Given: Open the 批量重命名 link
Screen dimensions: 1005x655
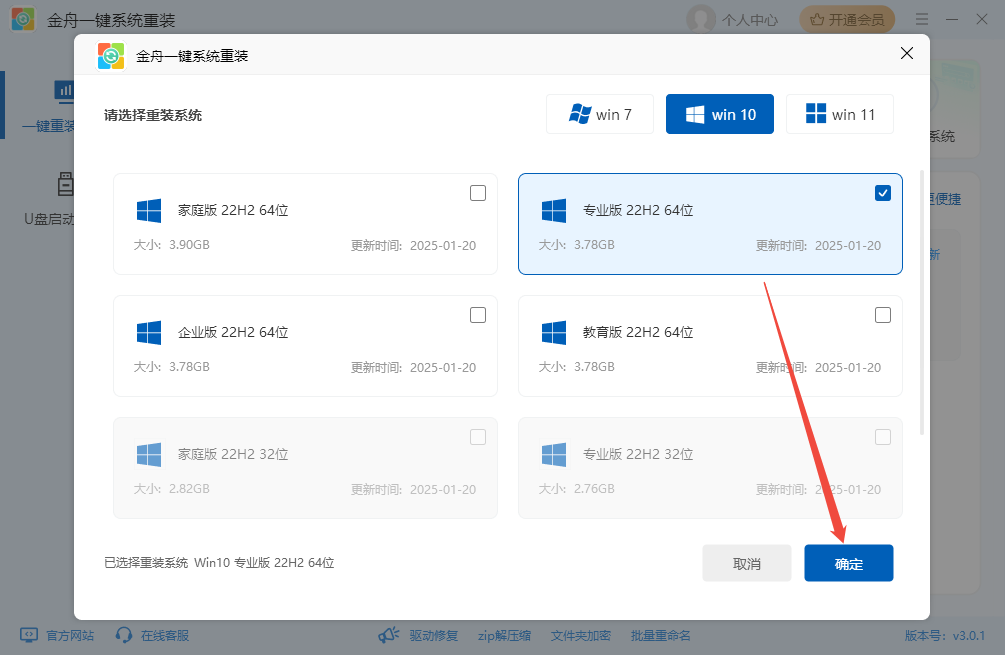Looking at the screenshot, I should 661,635.
